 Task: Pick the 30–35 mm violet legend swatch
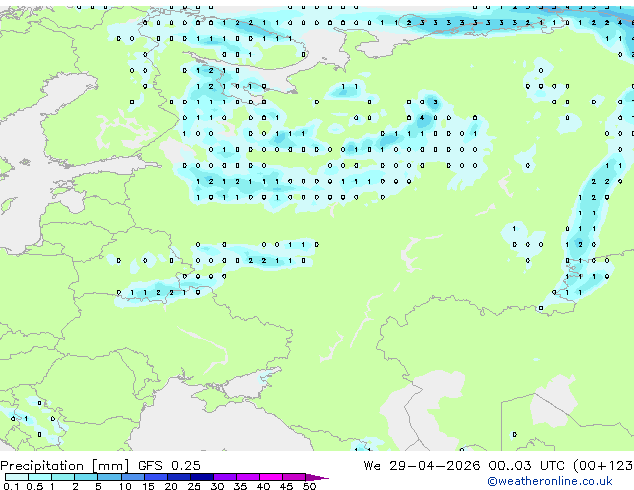[225, 477]
